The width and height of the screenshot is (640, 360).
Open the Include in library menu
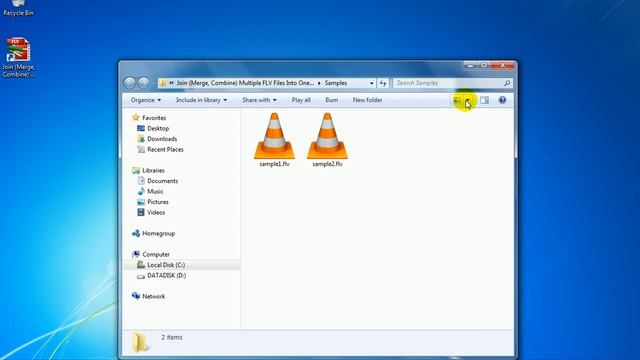pos(201,100)
